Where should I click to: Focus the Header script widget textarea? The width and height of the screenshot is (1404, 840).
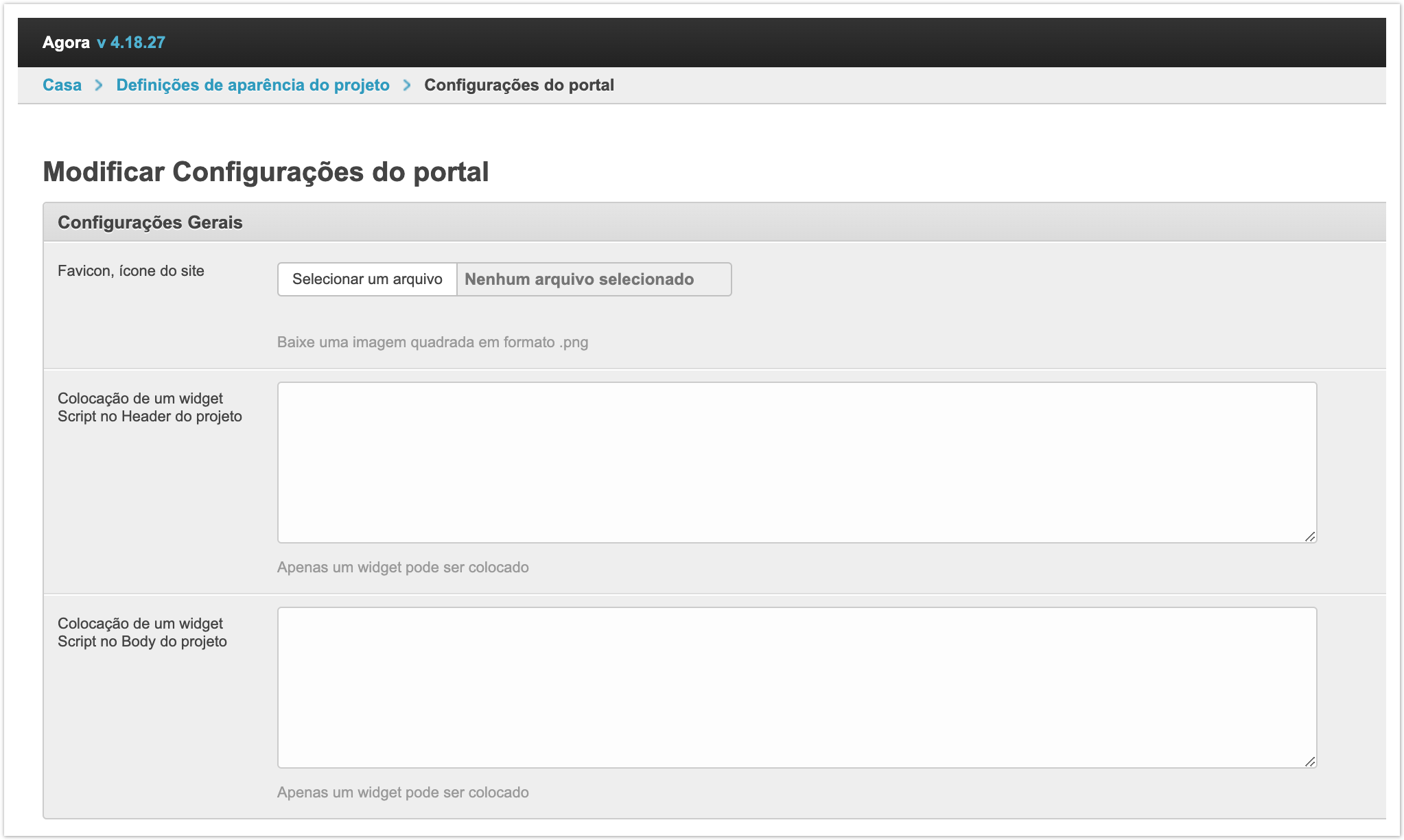[796, 462]
